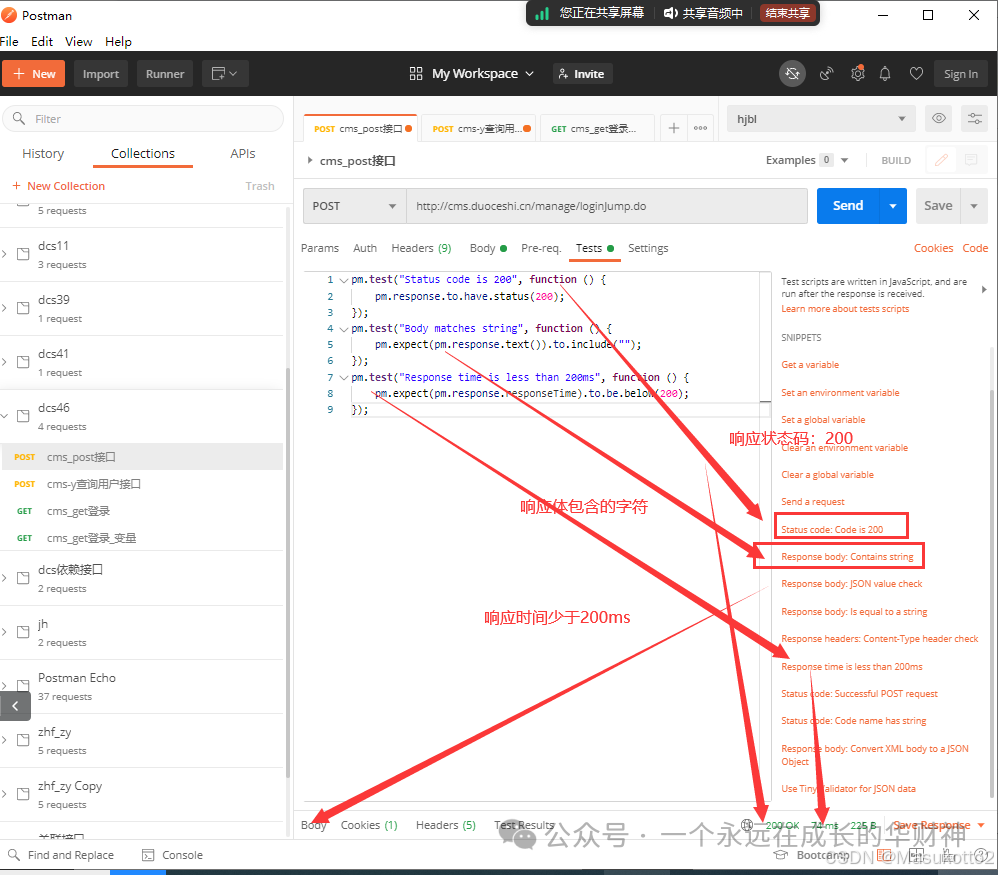Open the Pre-req. tab
Screen dimensions: 998x875
tap(541, 248)
